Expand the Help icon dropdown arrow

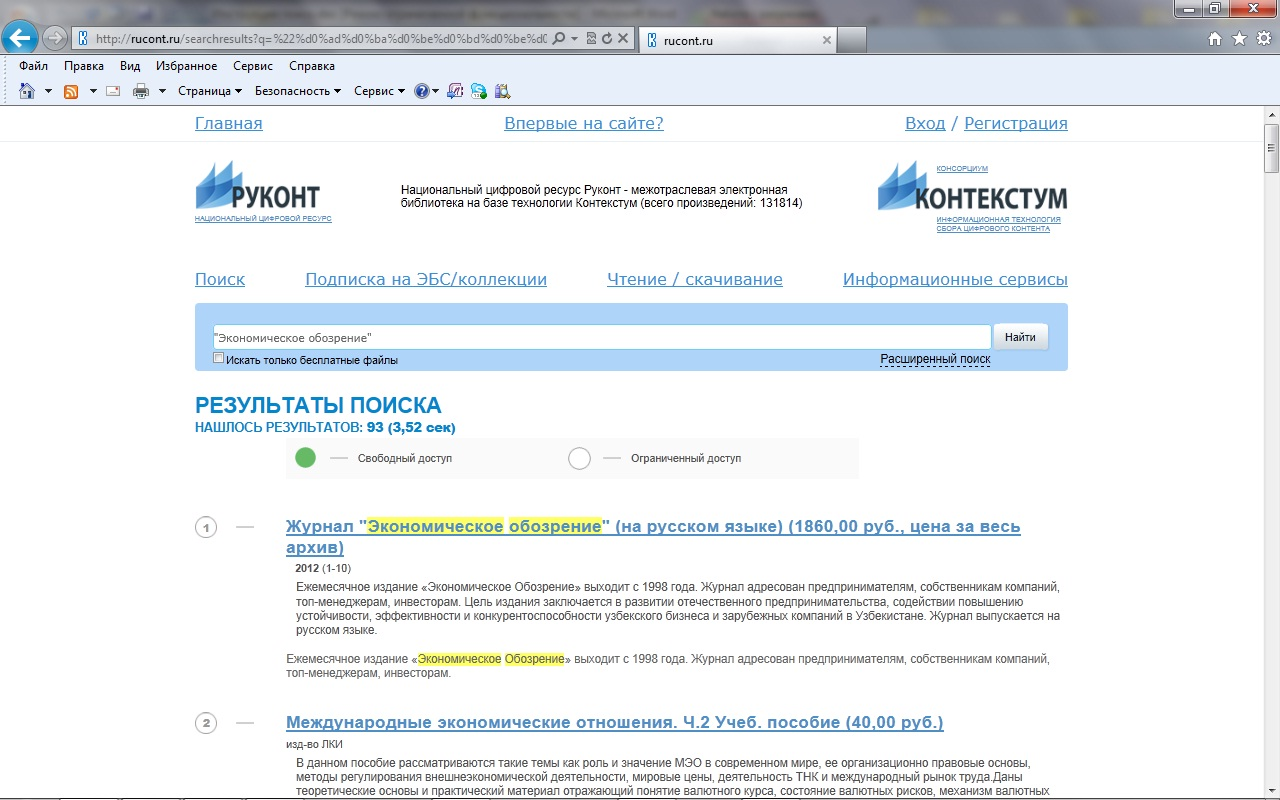[x=436, y=91]
